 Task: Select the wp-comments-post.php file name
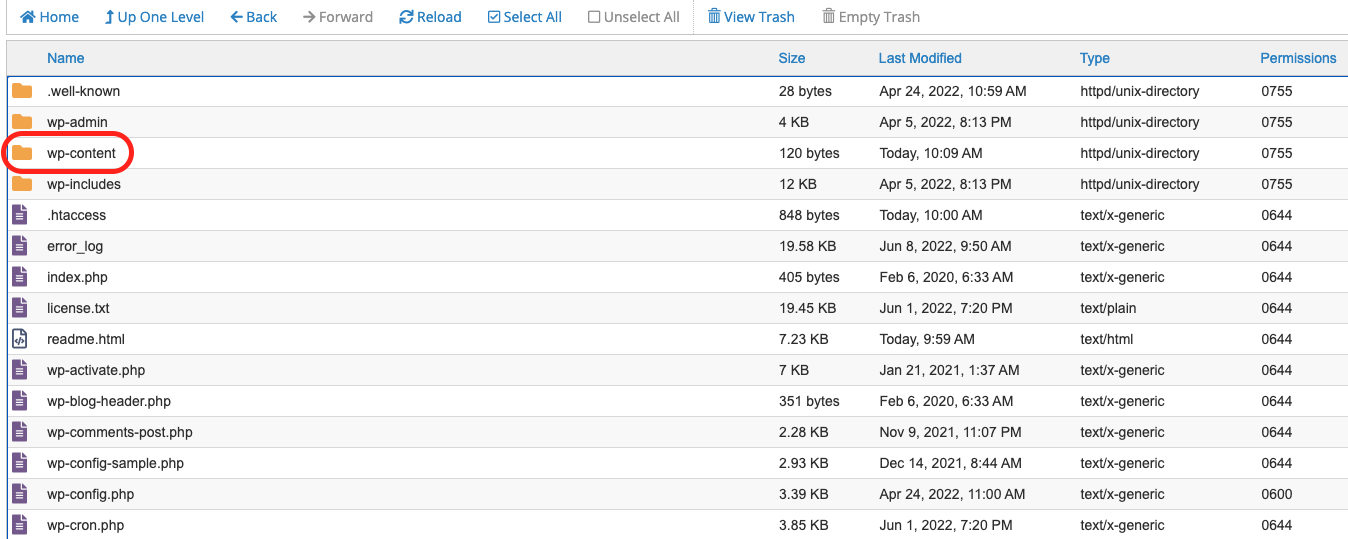click(x=120, y=432)
